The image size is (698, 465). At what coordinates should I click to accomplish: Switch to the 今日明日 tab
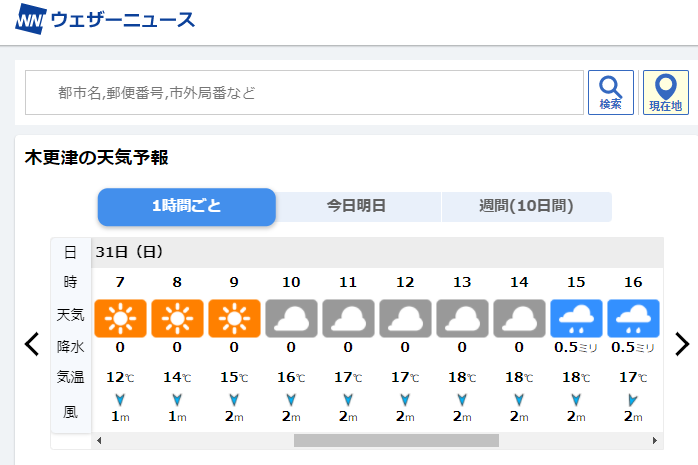(356, 206)
